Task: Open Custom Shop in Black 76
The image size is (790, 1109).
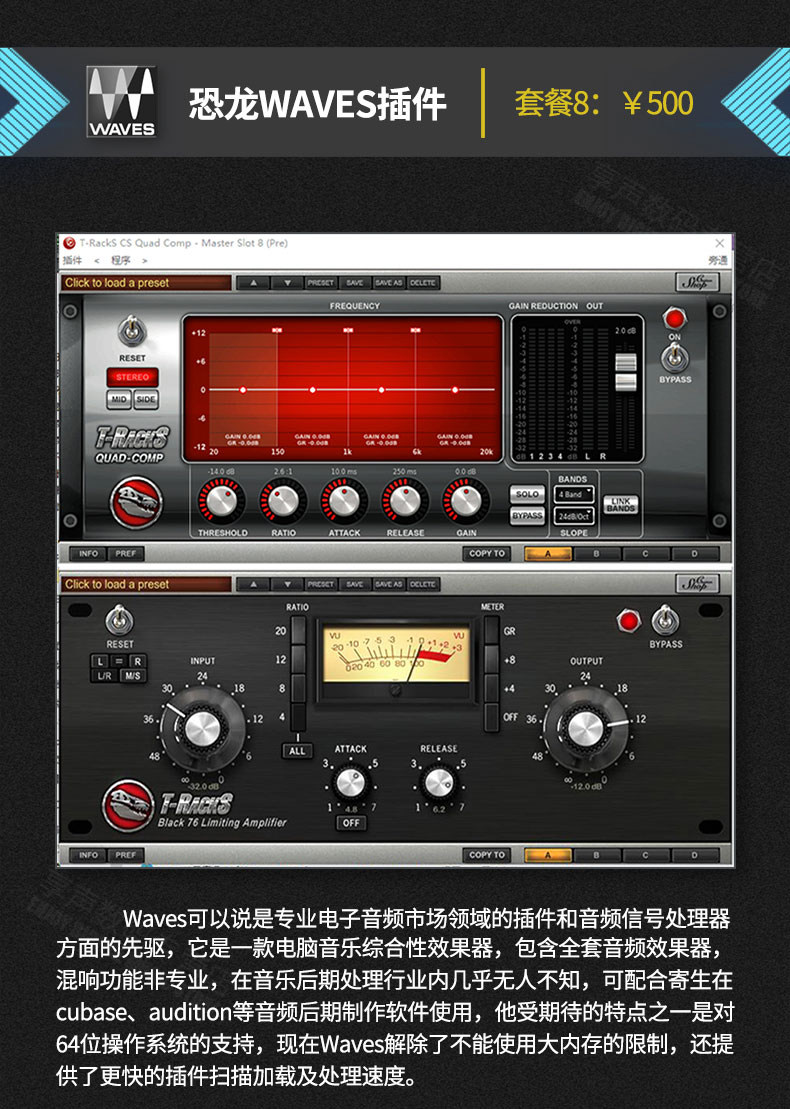Action: coord(697,583)
